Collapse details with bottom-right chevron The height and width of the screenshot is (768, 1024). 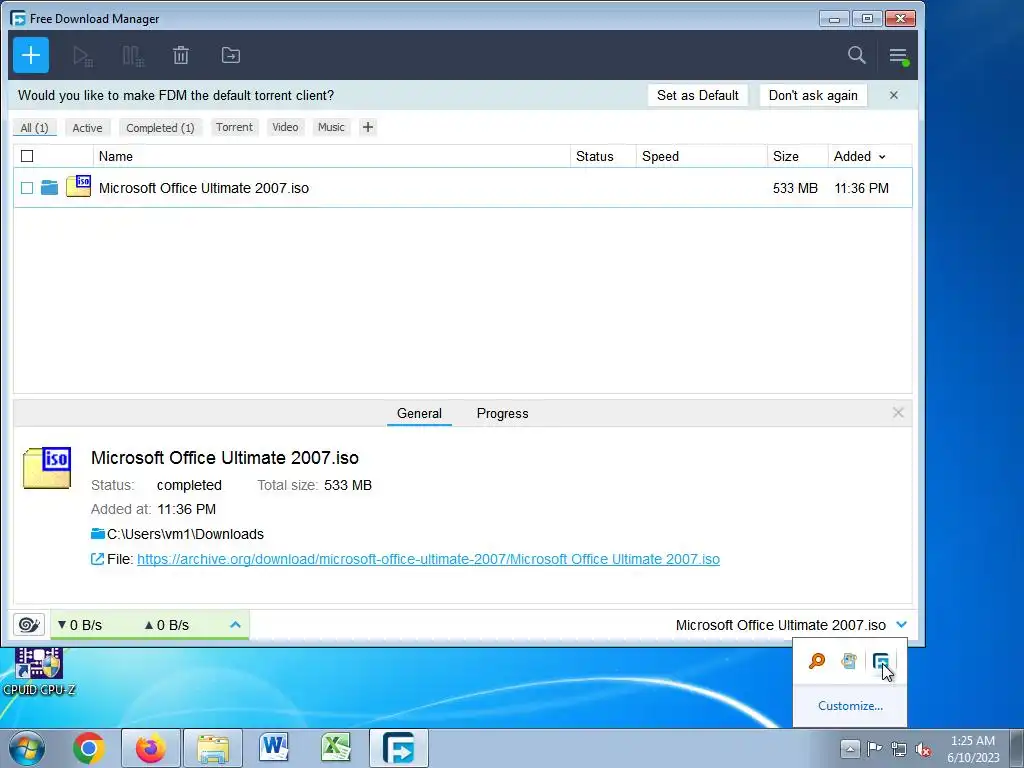click(902, 625)
